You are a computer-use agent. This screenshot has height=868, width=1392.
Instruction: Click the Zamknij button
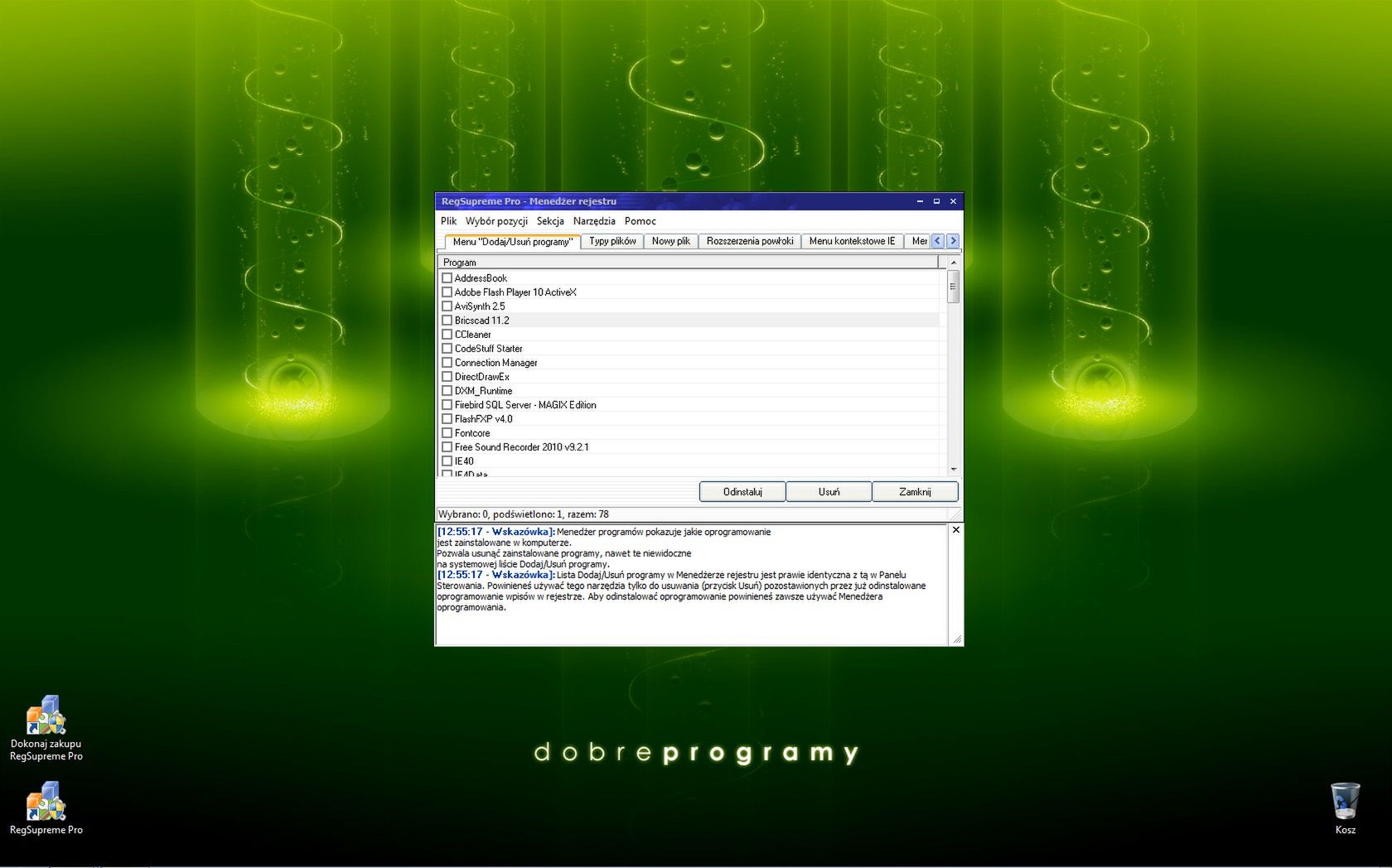point(915,492)
